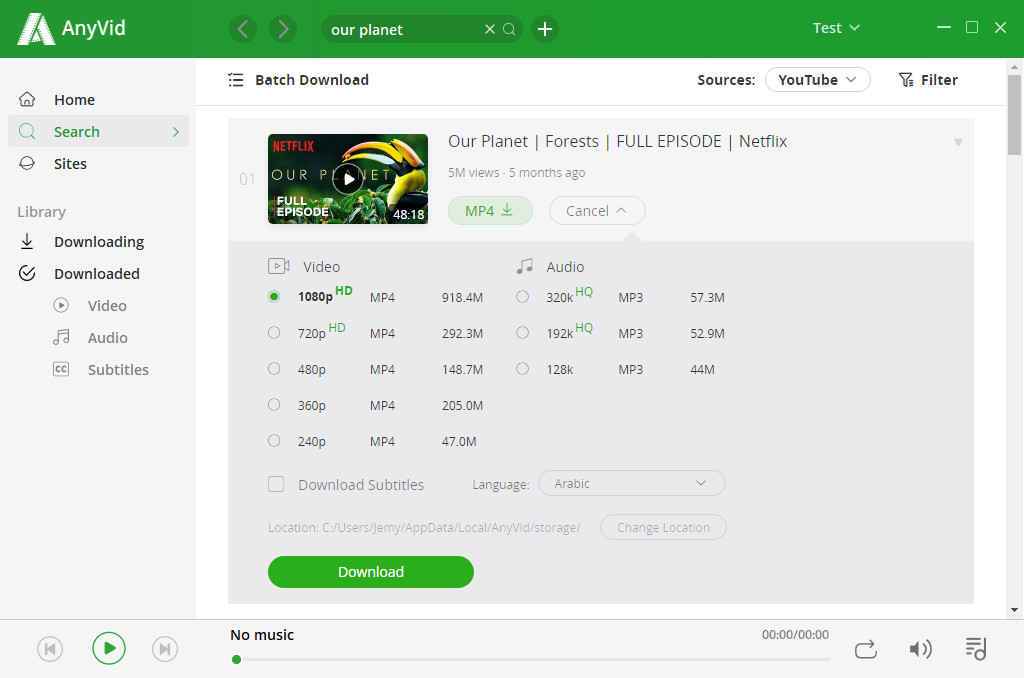Screen dimensions: 1024x678
Task: Click the 918.4M file size text
Action: [x=462, y=297]
